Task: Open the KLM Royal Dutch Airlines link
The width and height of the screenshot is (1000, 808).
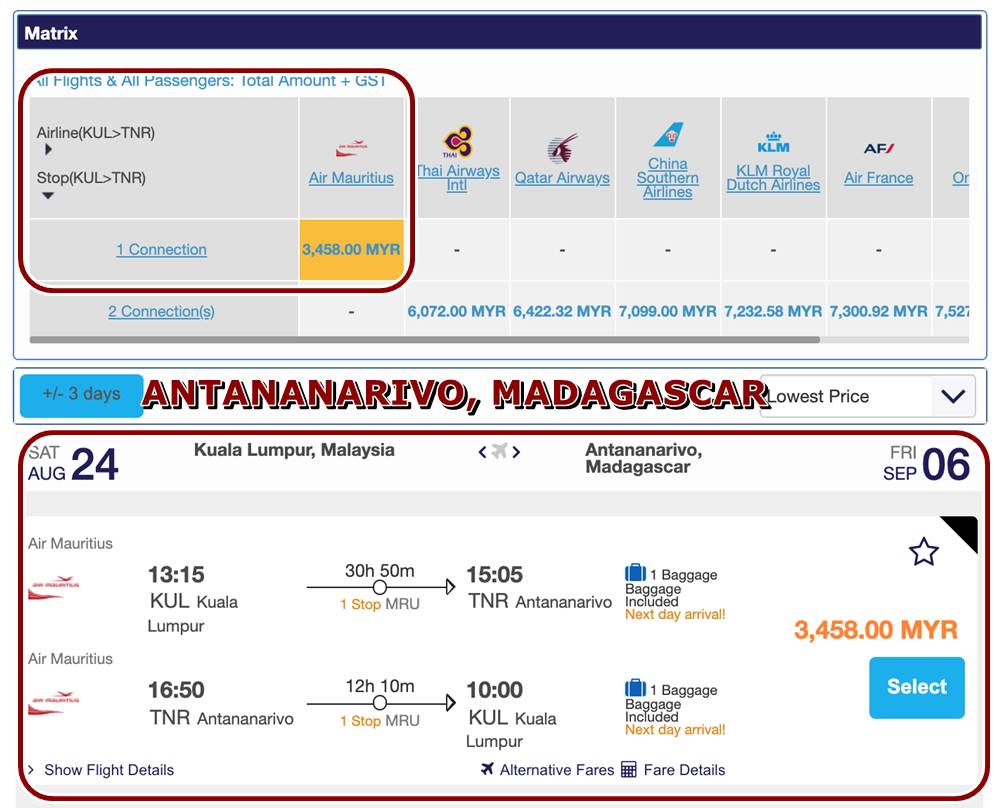Action: (773, 178)
